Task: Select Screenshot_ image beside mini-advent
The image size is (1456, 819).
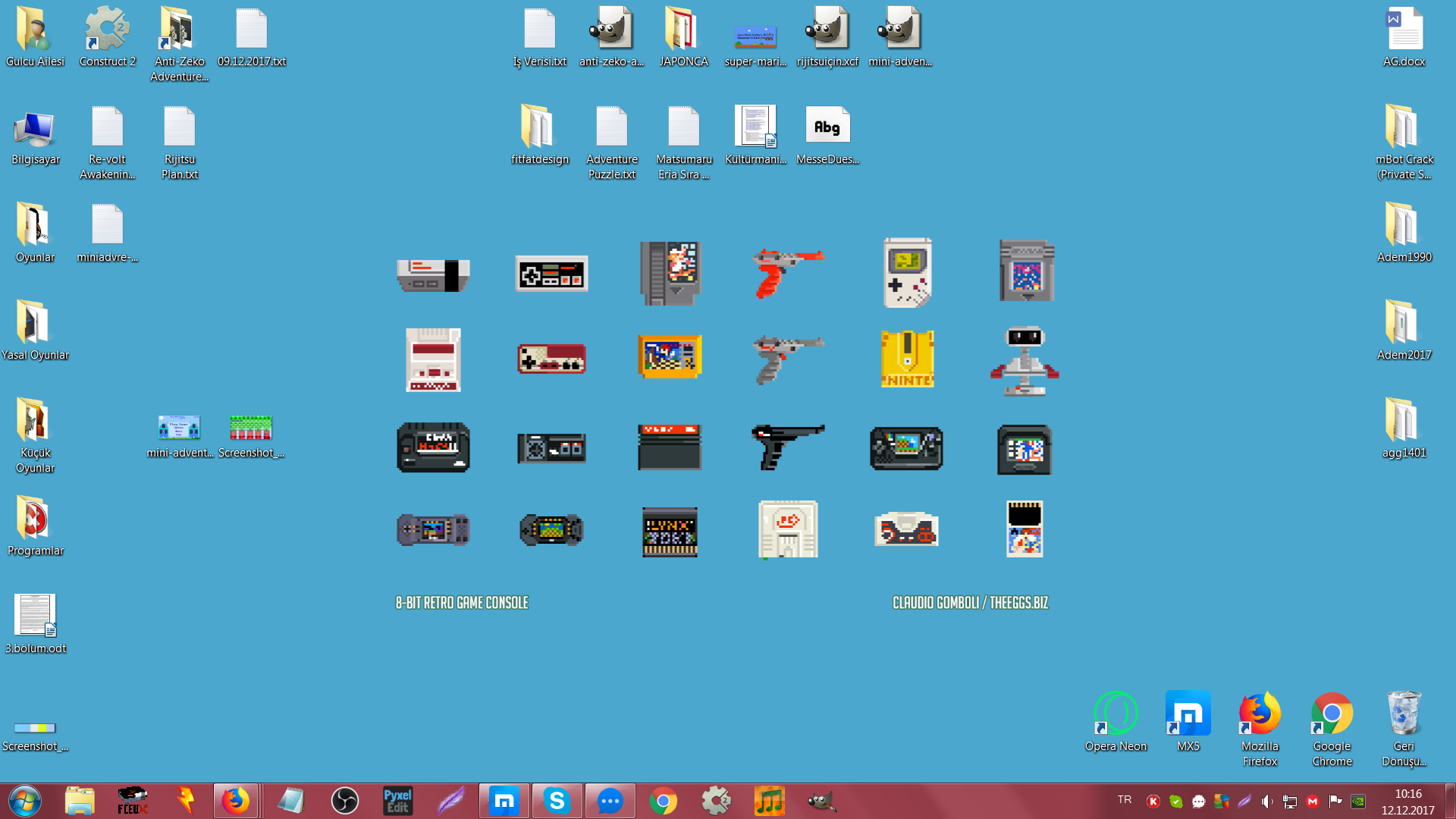Action: 252,436
